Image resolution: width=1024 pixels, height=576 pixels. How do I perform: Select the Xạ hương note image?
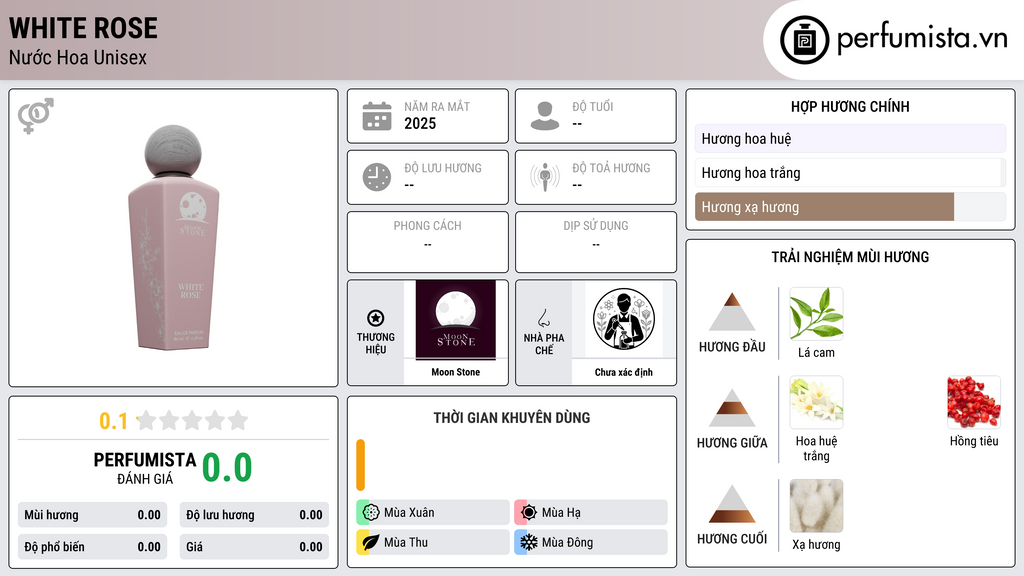816,506
